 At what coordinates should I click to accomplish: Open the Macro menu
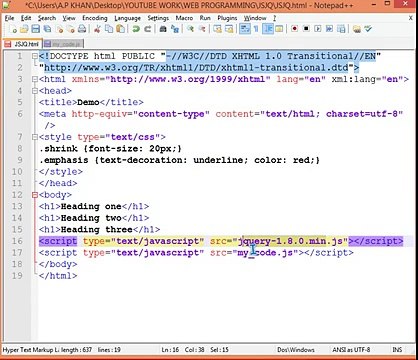(184, 18)
